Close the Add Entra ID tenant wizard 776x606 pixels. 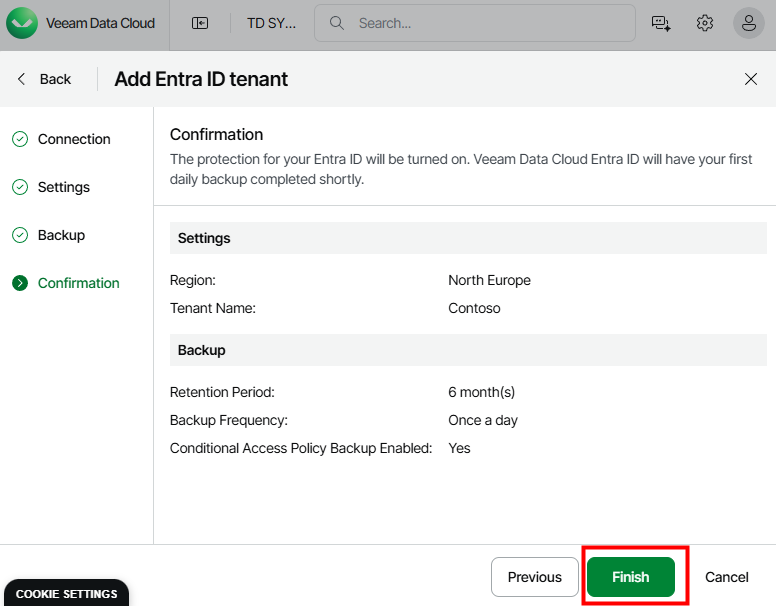click(x=751, y=79)
